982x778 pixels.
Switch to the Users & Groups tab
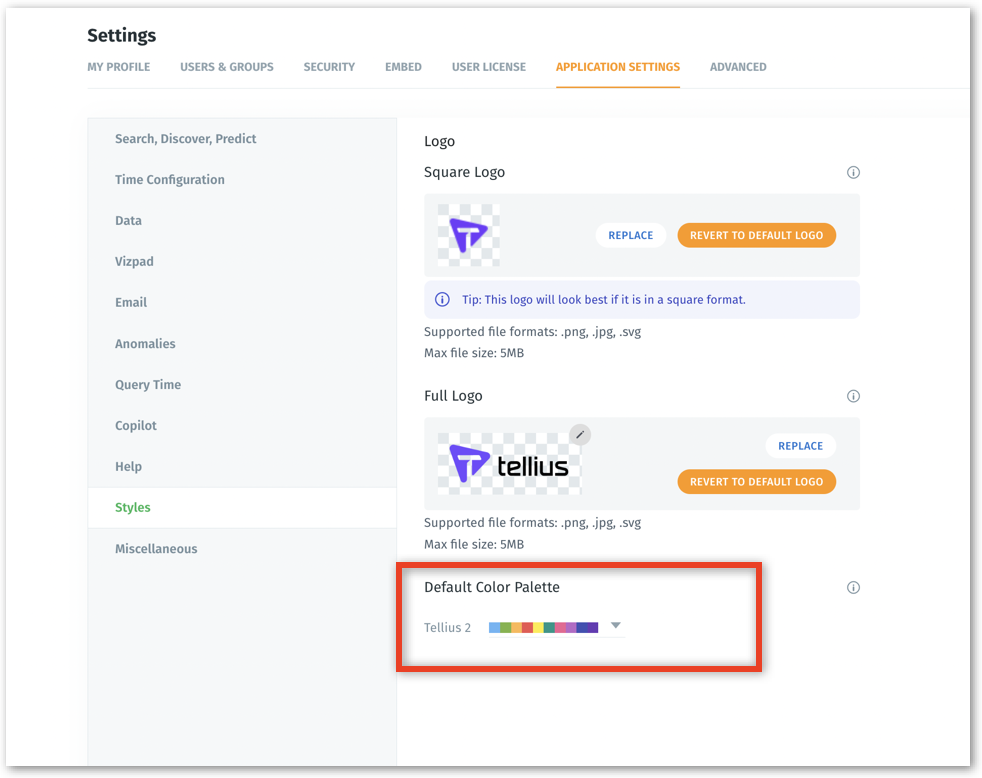click(227, 67)
